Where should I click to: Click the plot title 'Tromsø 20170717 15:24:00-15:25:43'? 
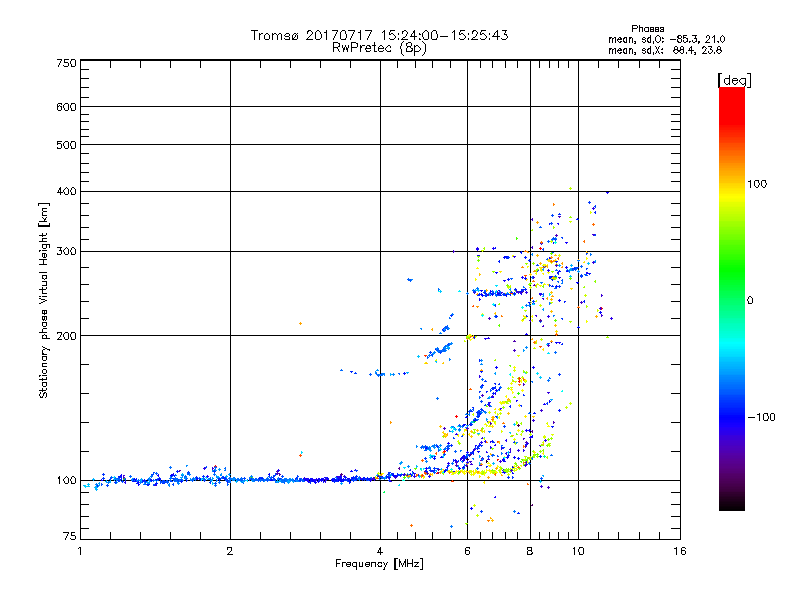point(379,35)
